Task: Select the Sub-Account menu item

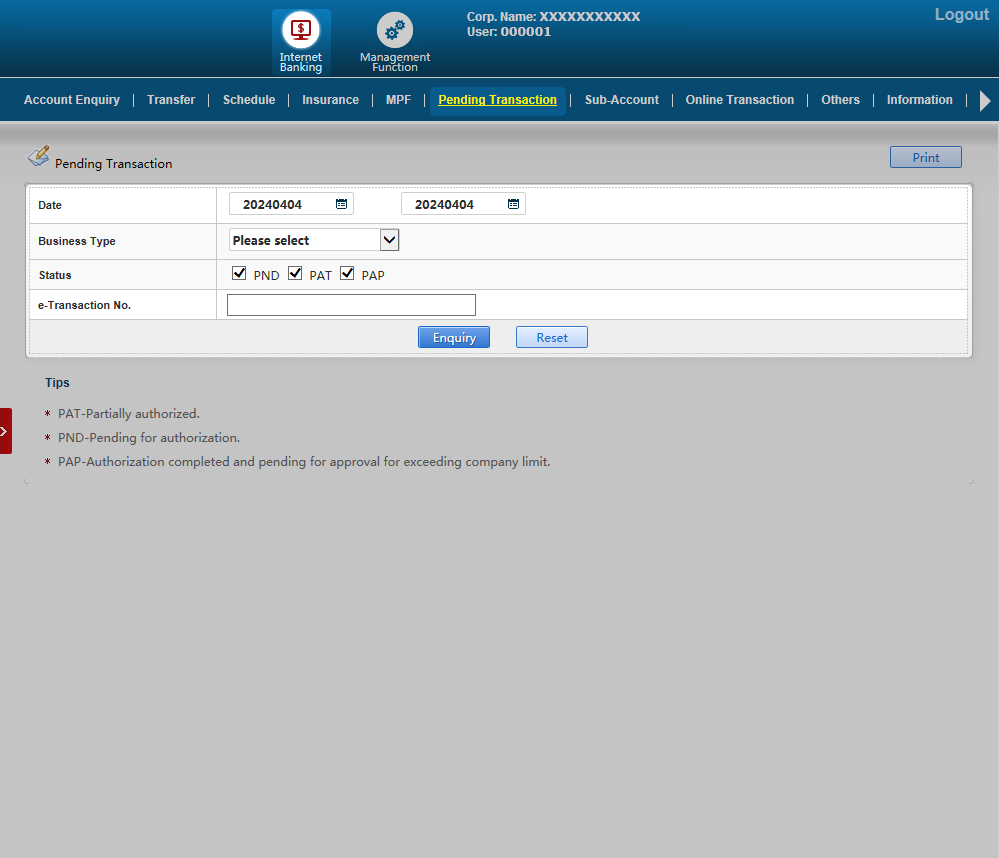Action: (621, 100)
